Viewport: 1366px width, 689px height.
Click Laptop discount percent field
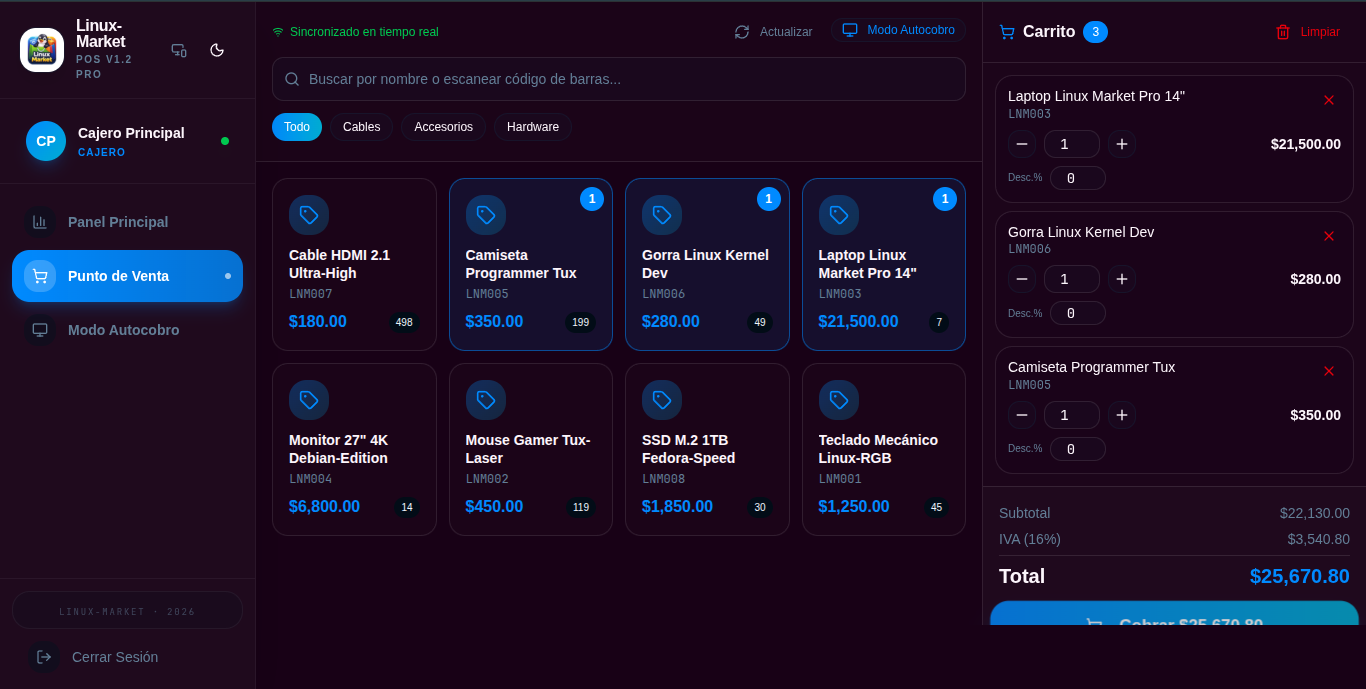[x=1078, y=178]
